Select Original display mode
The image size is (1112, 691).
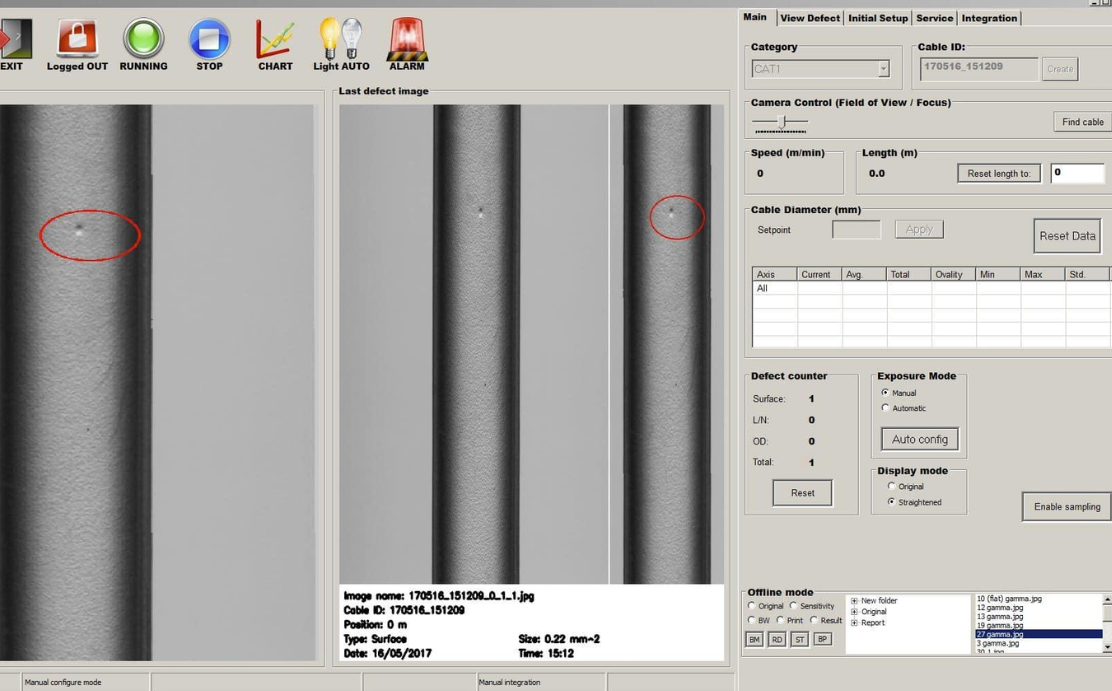pyautogui.click(x=891, y=486)
